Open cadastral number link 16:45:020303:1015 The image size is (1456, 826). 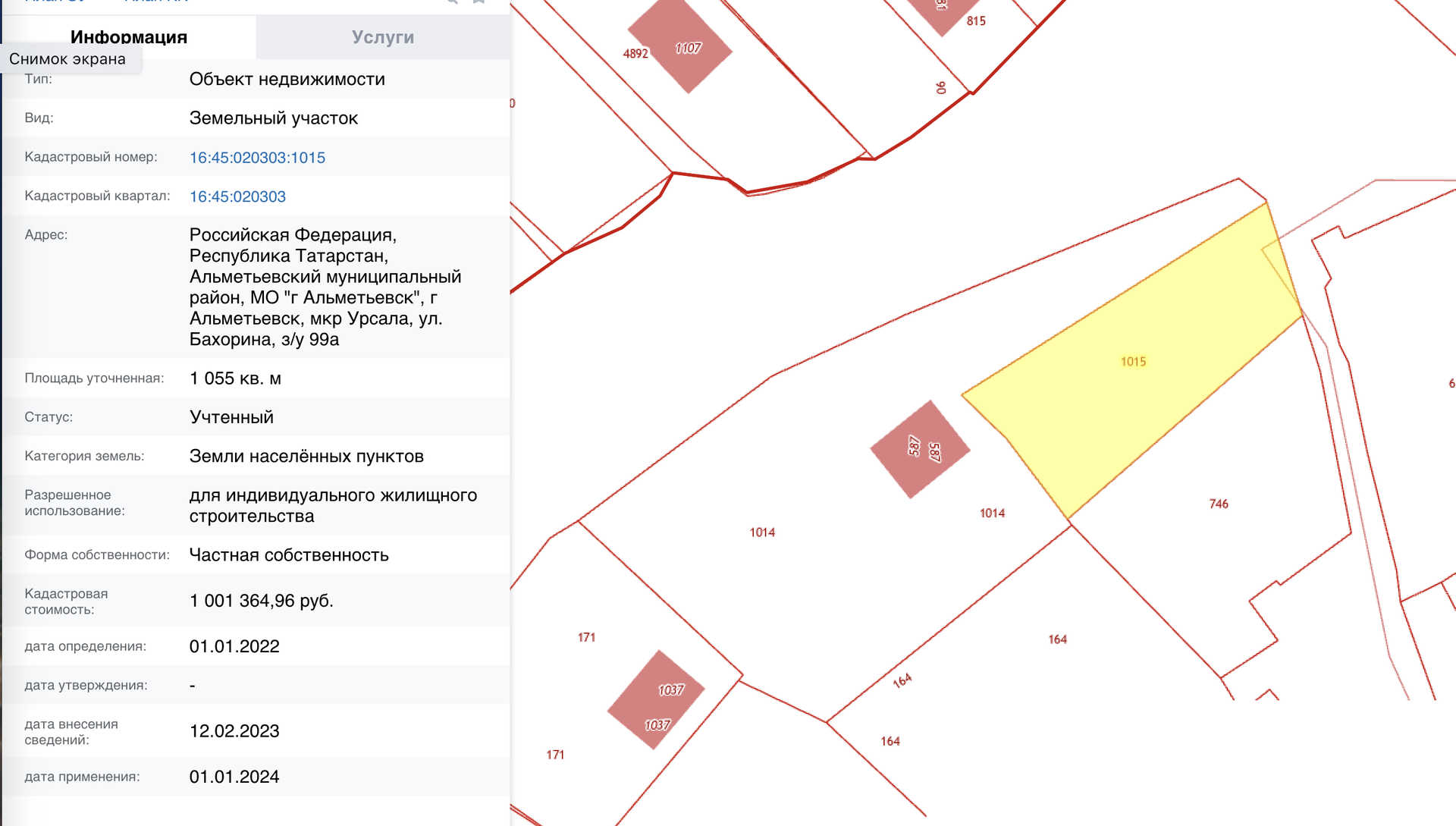(x=257, y=158)
